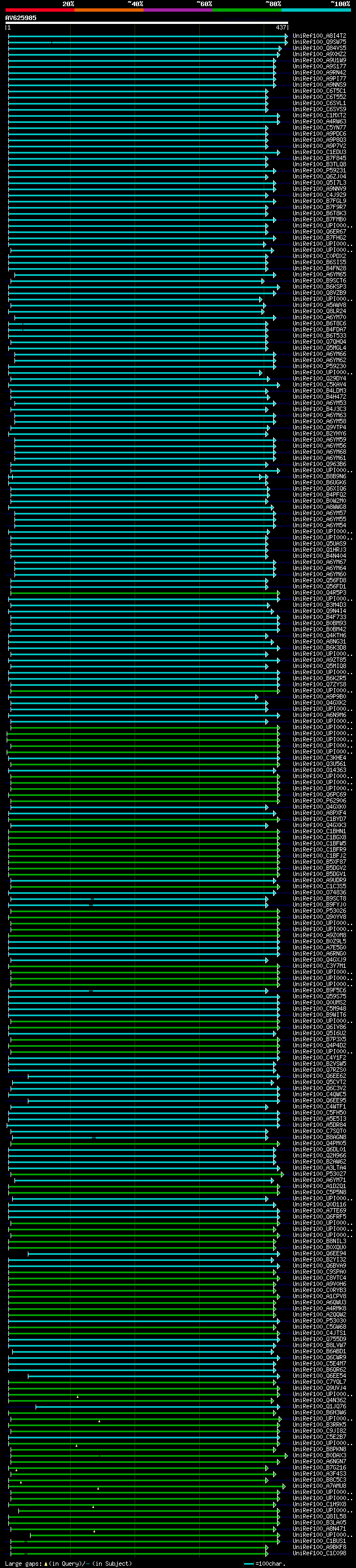Select label UniRef100_A9UDR9
This screenshot has height=1568, width=356.
tap(319, 880)
